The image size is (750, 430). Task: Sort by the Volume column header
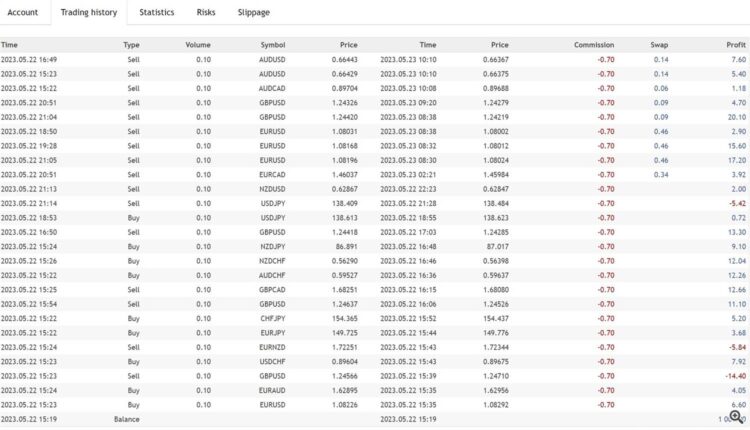198,45
